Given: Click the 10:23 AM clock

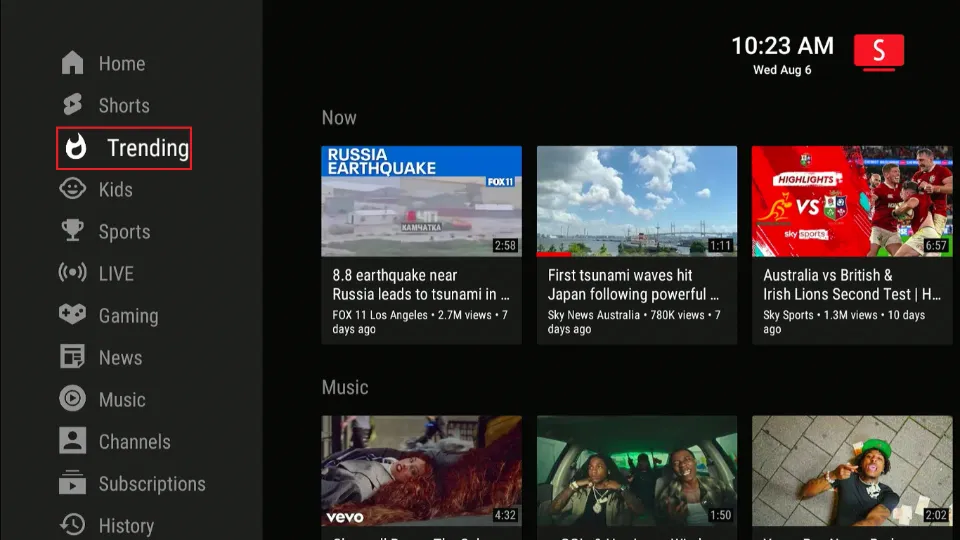Looking at the screenshot, I should [782, 46].
